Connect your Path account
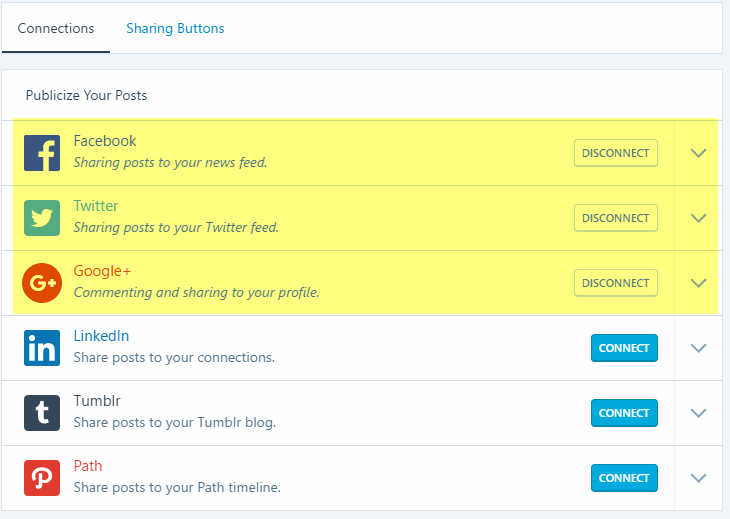This screenshot has height=519, width=730. click(x=624, y=478)
